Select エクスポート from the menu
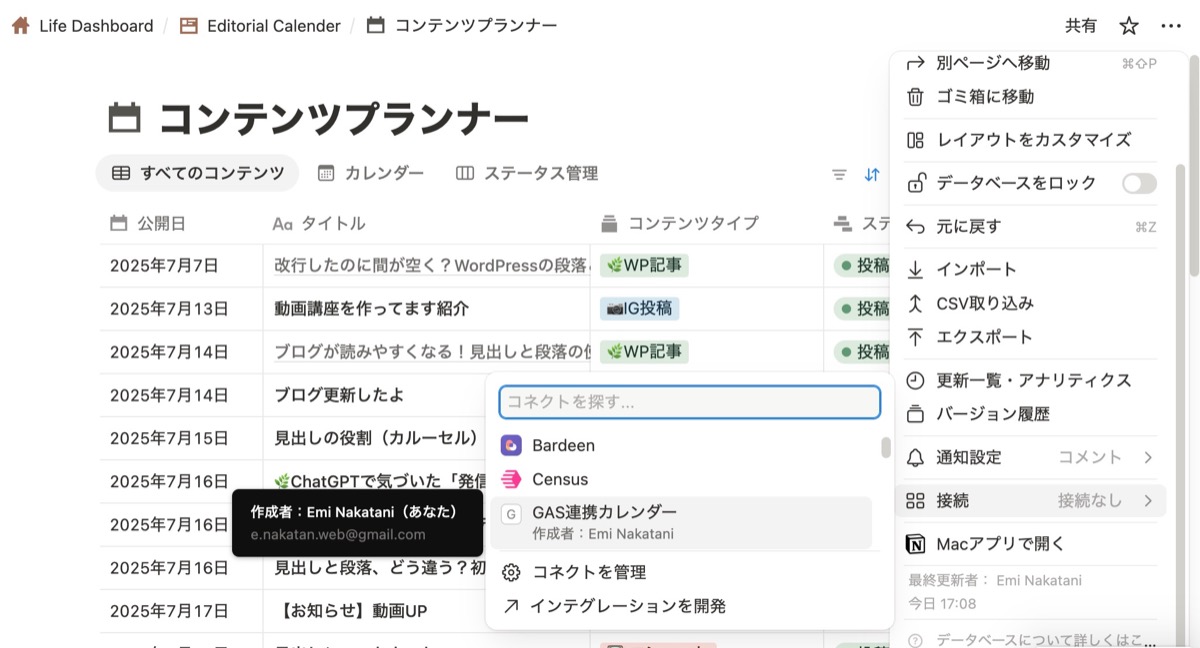1200x648 pixels. pos(984,337)
